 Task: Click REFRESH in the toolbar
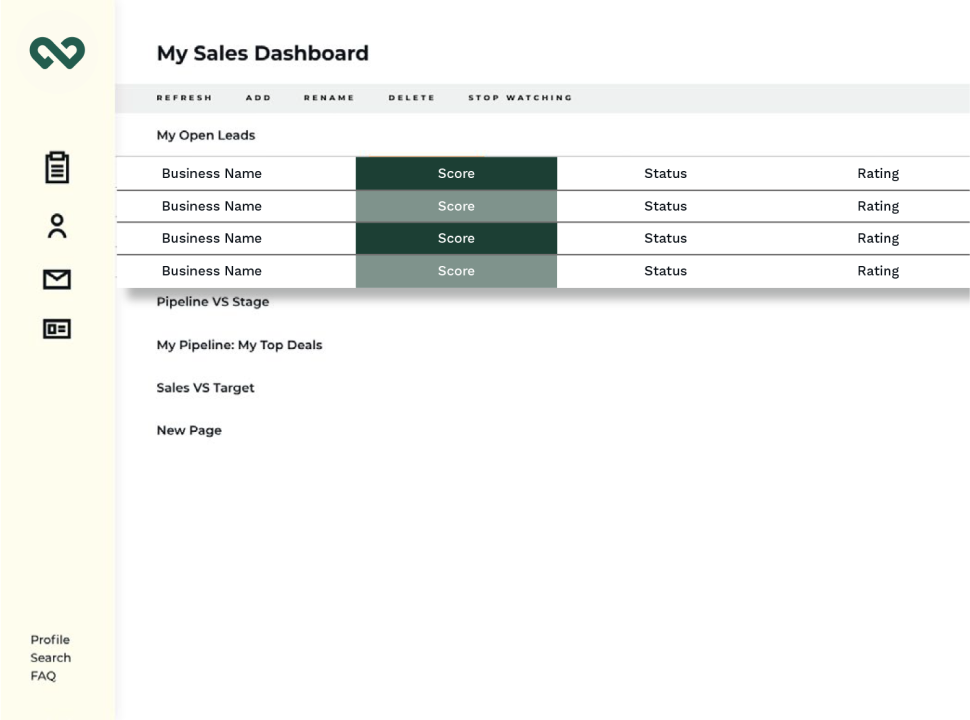184,98
